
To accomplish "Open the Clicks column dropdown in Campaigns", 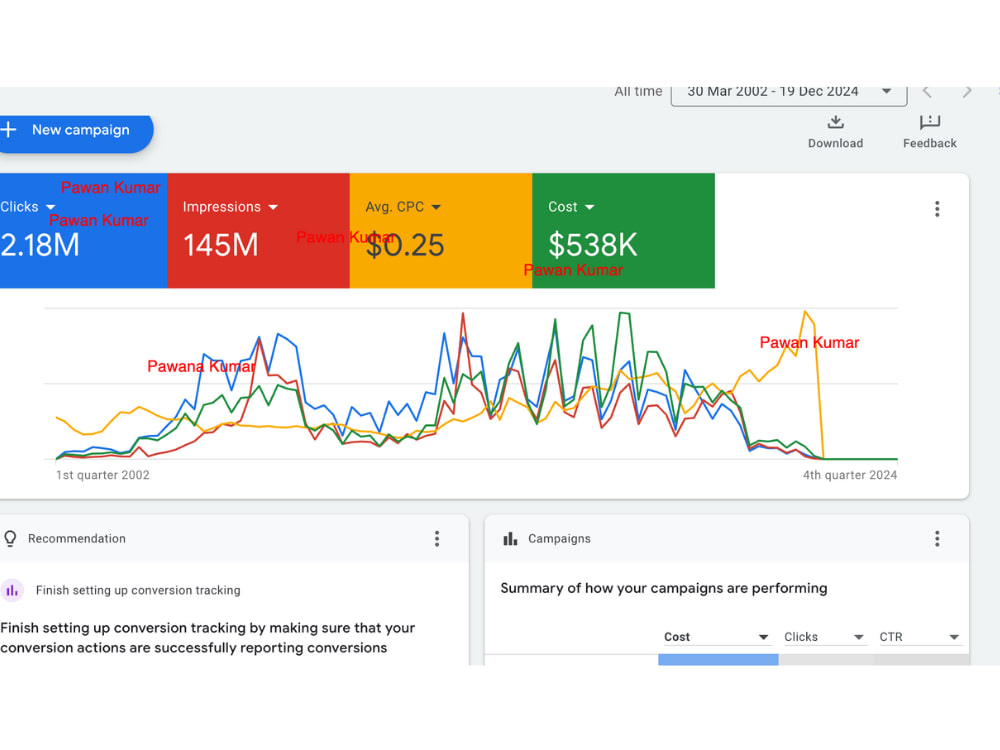I will 825,637.
